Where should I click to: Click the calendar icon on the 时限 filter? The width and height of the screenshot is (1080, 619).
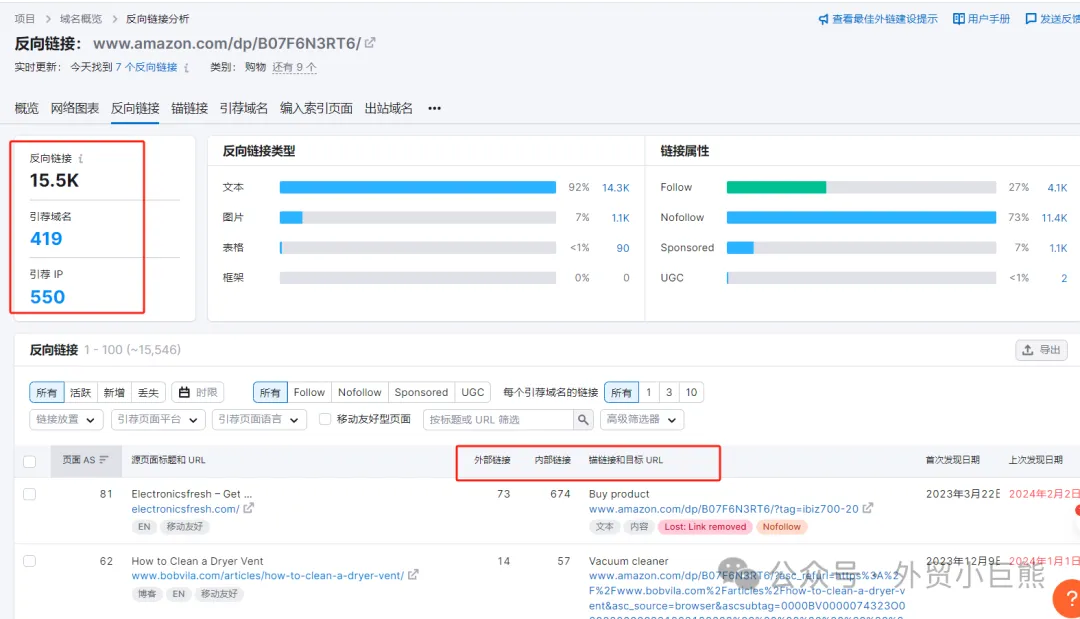[x=184, y=390]
